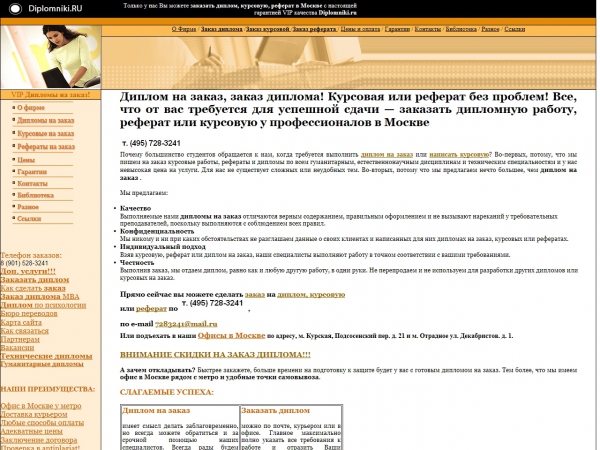600x450 pixels.
Task: Open 'Бюро переводов' sidebar link
Action: click(x=29, y=313)
